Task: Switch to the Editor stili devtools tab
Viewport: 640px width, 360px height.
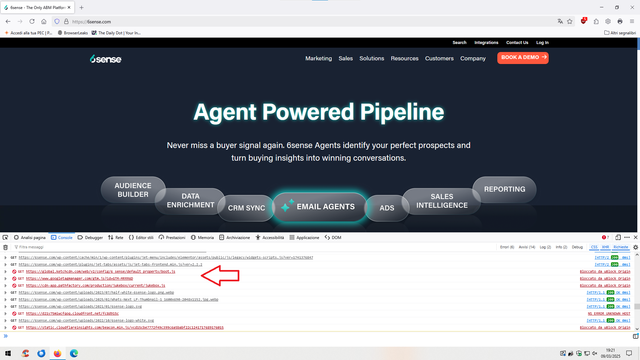Action: coord(141,237)
